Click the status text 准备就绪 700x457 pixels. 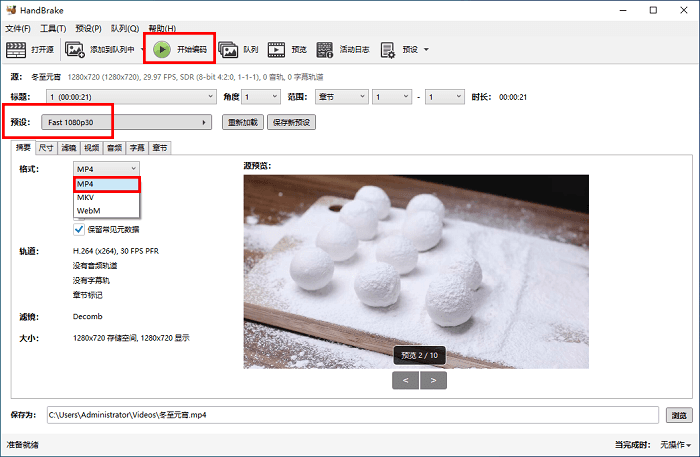[23, 445]
